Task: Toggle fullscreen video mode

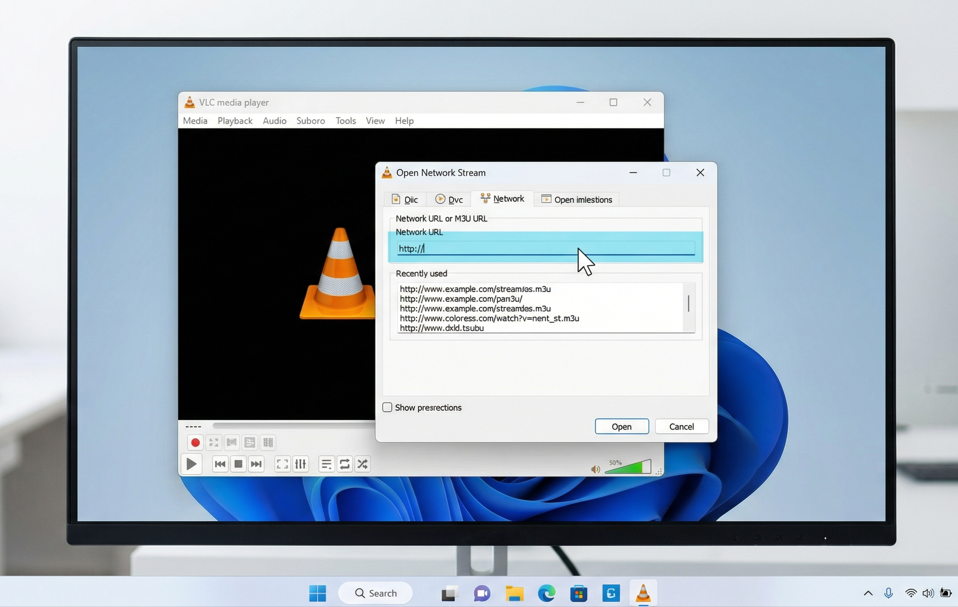Action: coord(282,464)
